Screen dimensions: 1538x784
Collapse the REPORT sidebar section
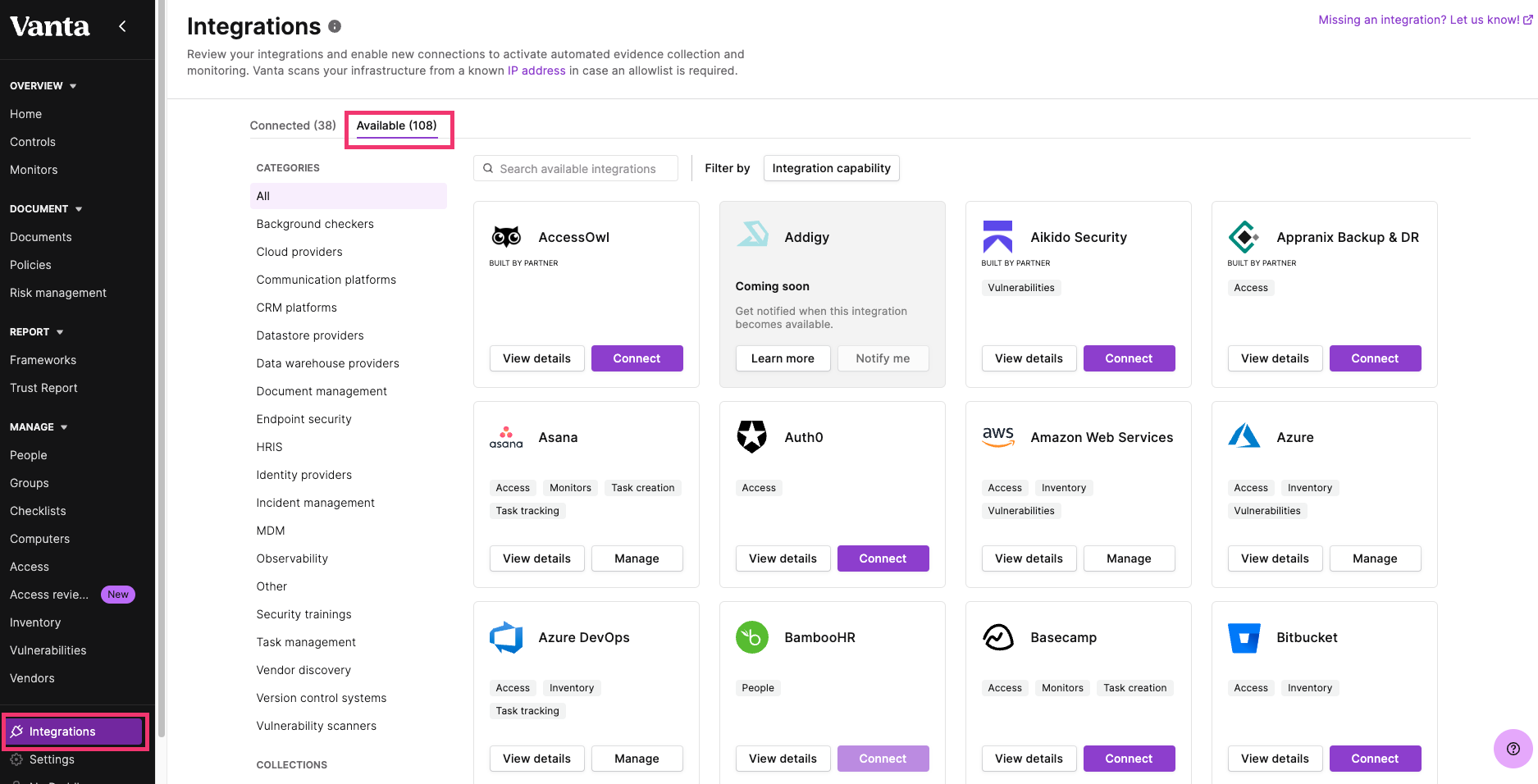click(x=37, y=332)
